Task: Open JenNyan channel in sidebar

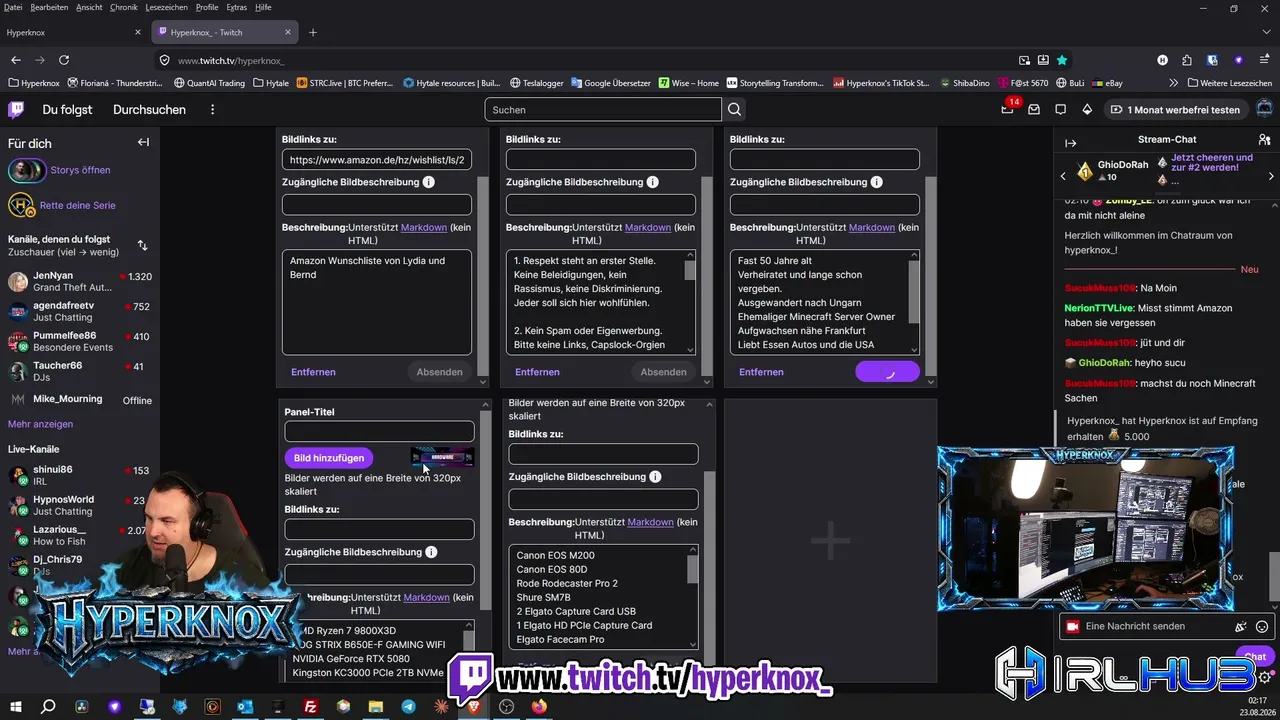Action: pyautogui.click(x=80, y=281)
